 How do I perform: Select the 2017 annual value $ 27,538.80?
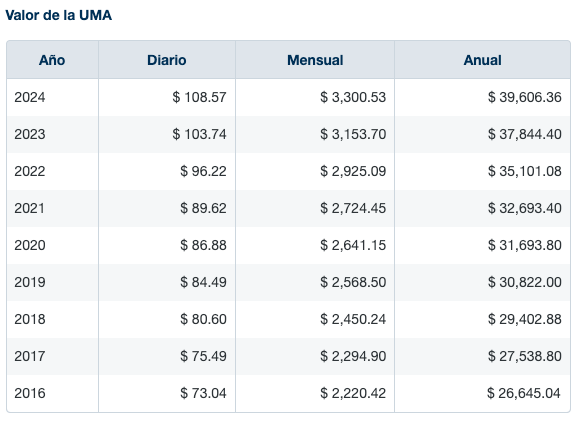pos(525,356)
